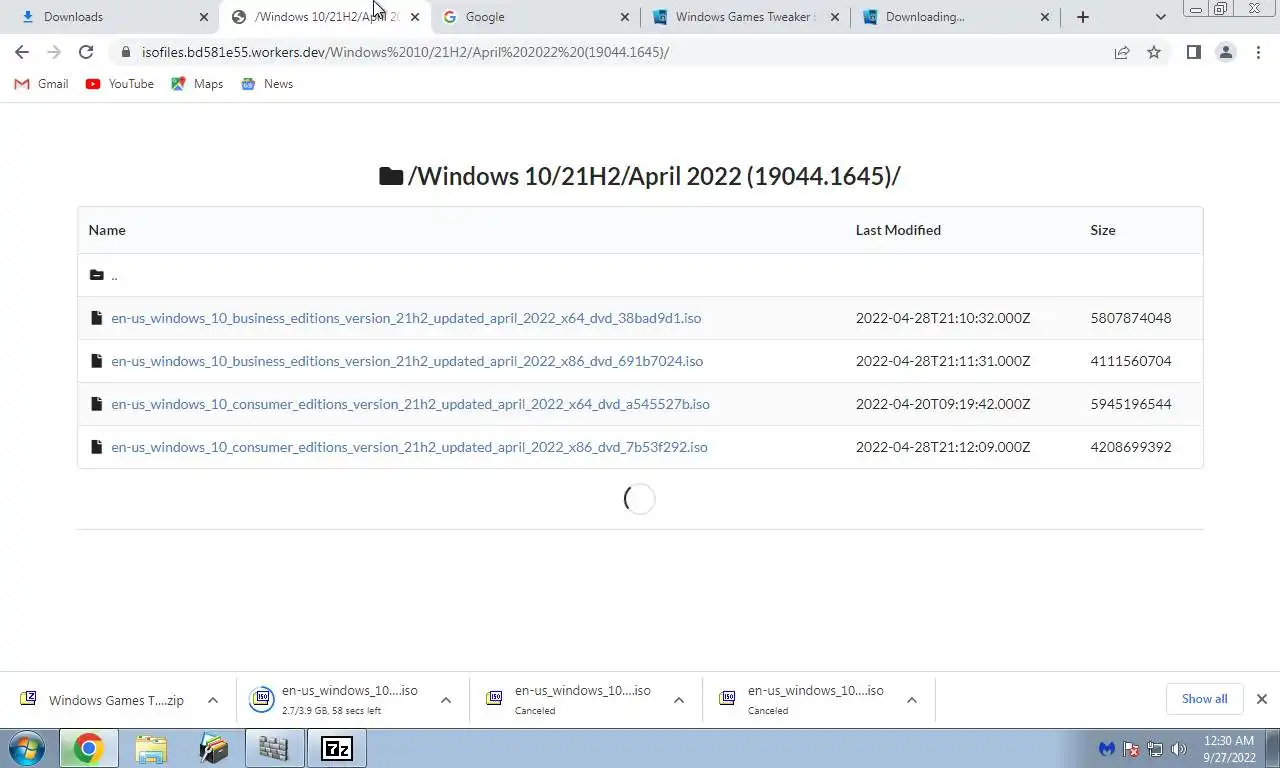This screenshot has height=768, width=1280.
Task: Open the Gmail bookmark
Action: (x=41, y=84)
